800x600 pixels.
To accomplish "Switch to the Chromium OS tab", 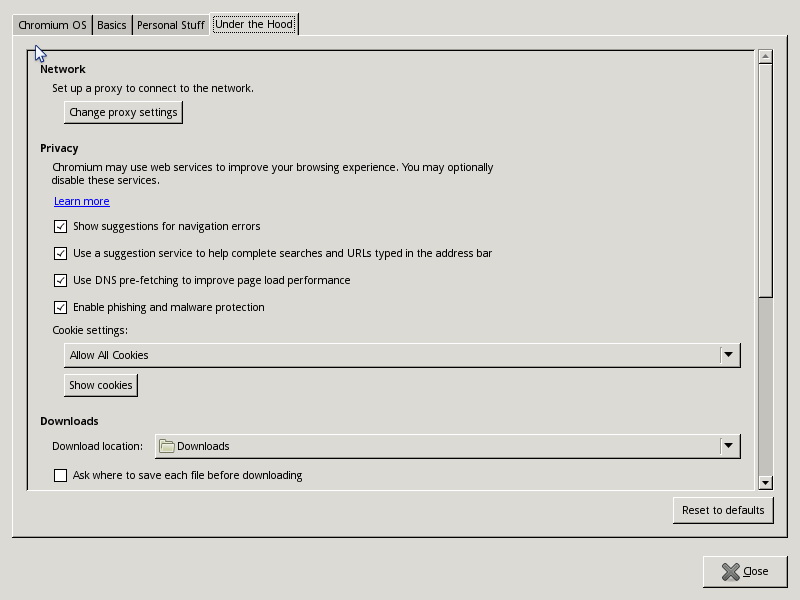I will pyautogui.click(x=52, y=25).
